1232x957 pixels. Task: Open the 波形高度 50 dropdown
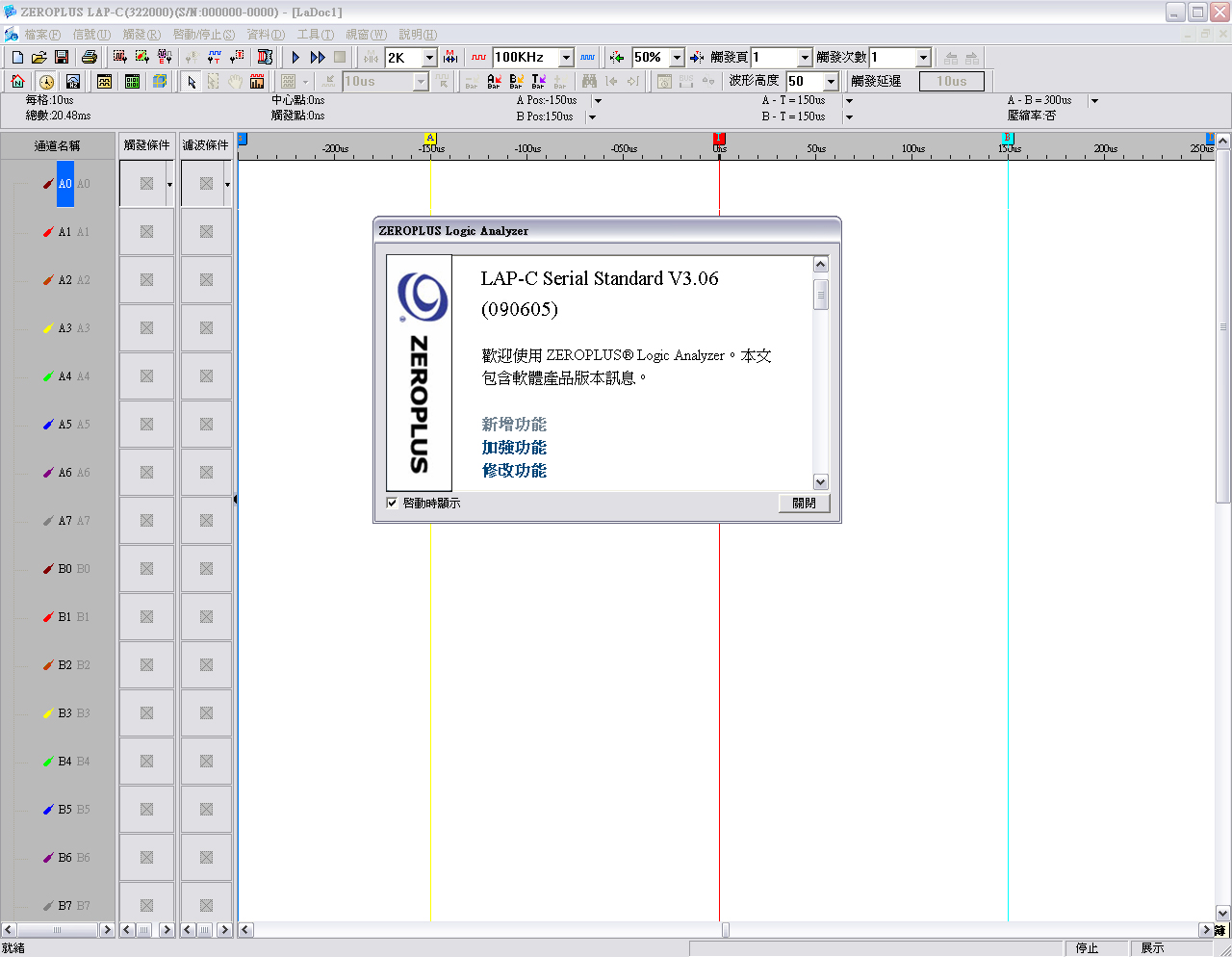[x=831, y=82]
